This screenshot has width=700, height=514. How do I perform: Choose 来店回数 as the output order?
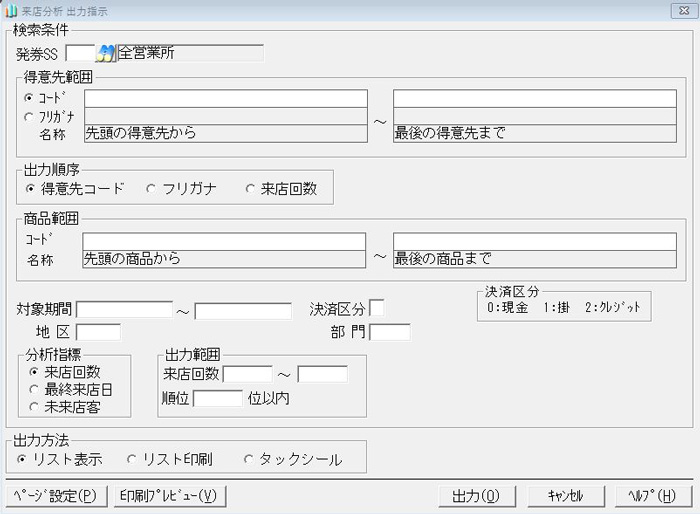click(x=251, y=187)
